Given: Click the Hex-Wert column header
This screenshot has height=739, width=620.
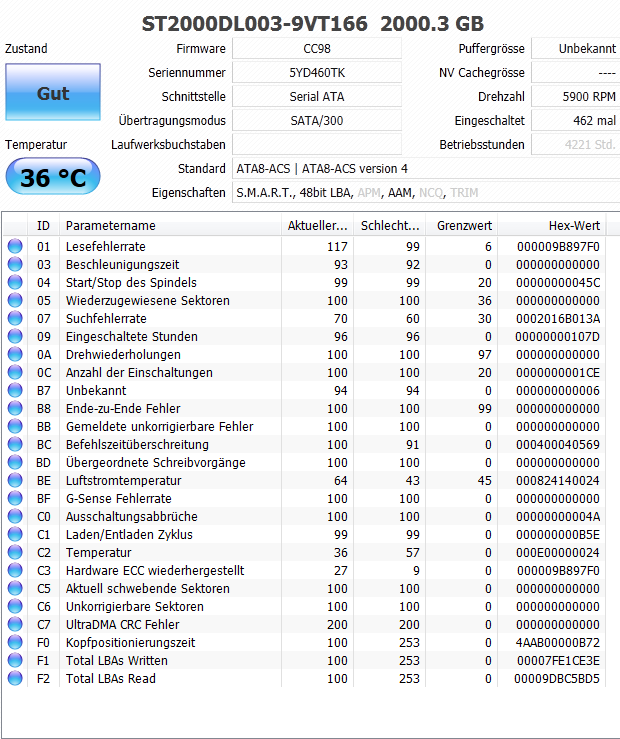Looking at the screenshot, I should coord(552,225).
